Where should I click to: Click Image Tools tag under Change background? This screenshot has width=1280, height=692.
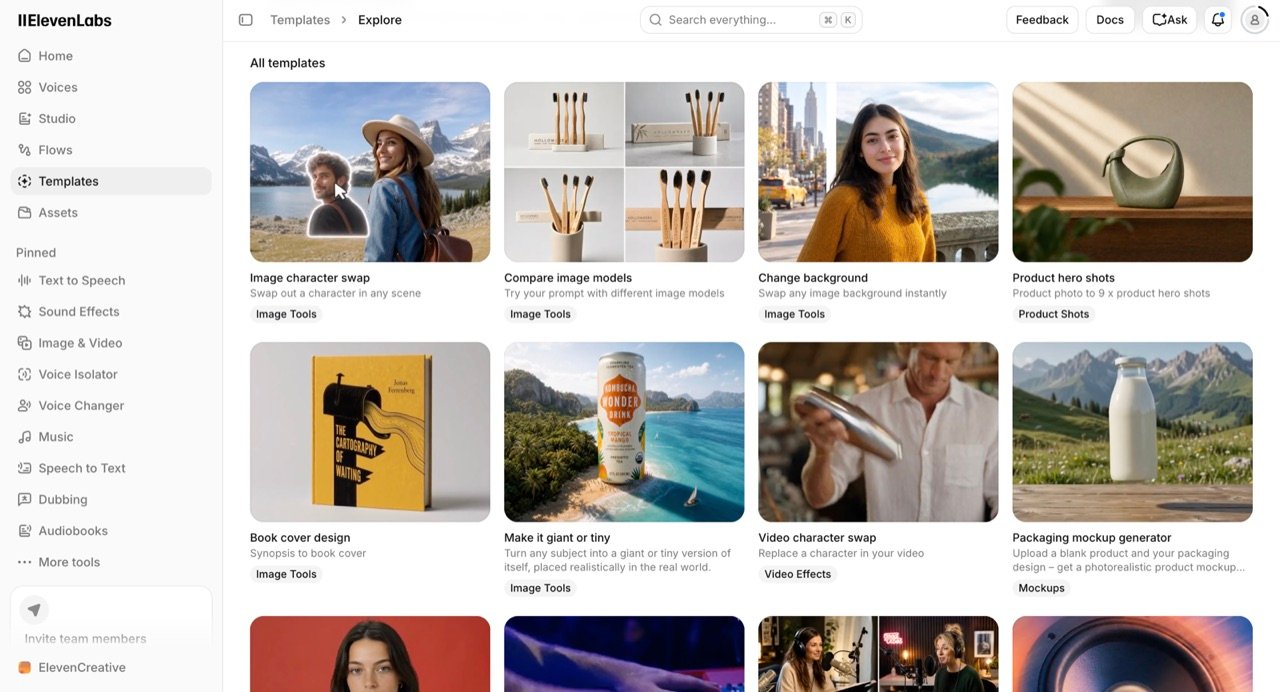click(x=794, y=314)
